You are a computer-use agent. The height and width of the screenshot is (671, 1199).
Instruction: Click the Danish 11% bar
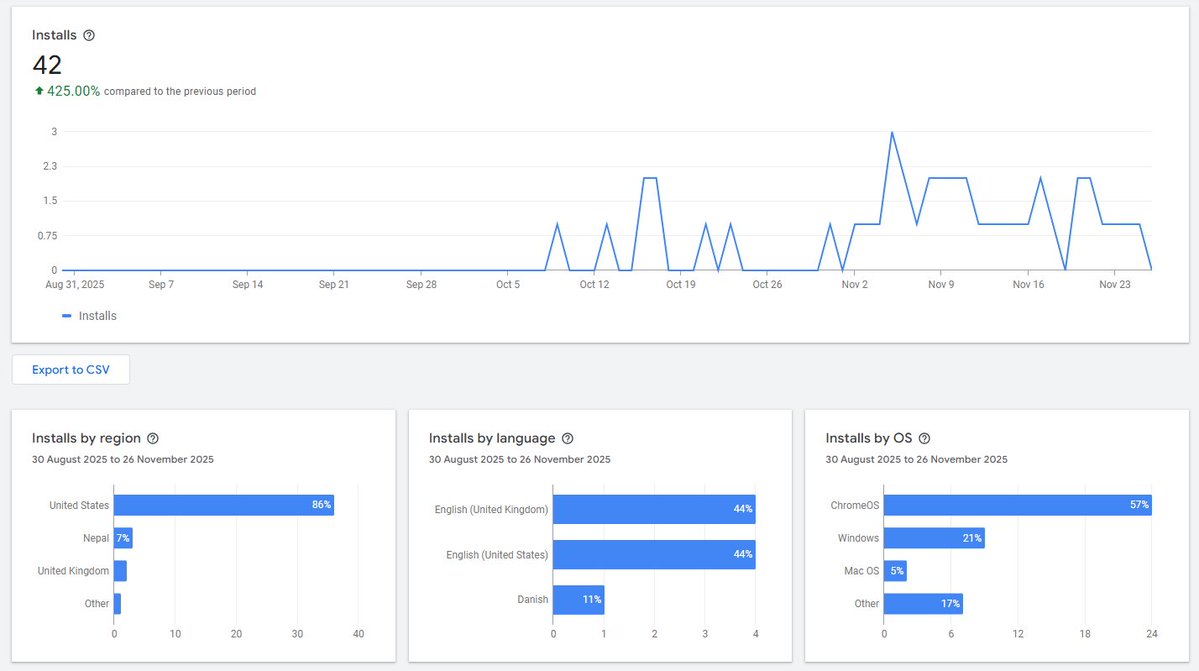(x=579, y=600)
